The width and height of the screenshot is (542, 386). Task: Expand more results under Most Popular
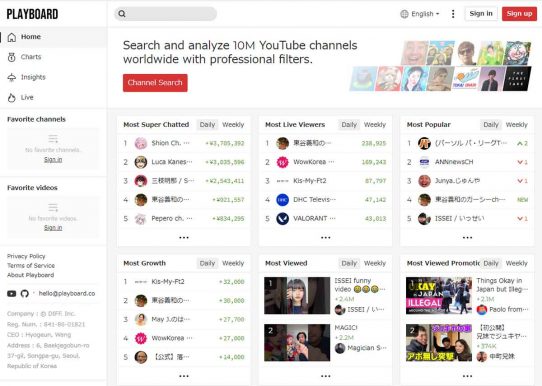click(x=467, y=237)
